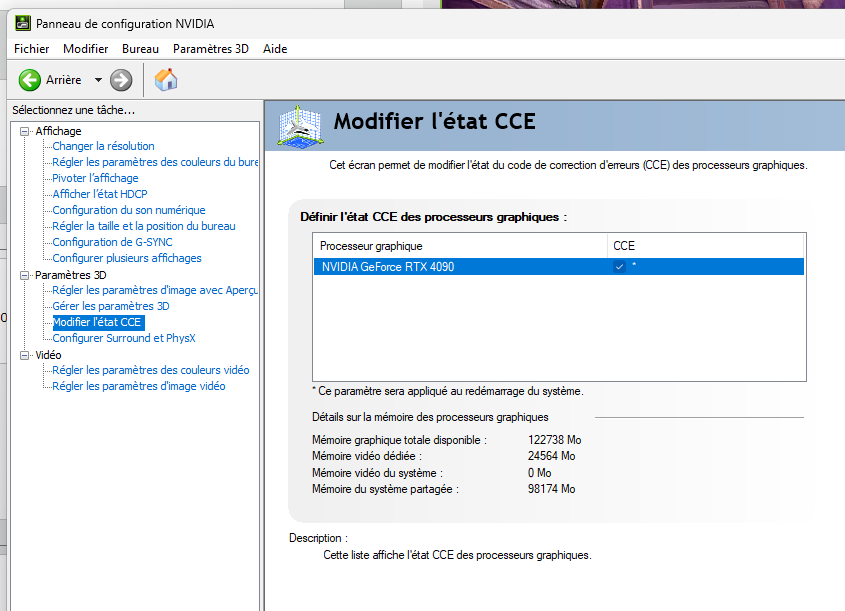This screenshot has height=611, width=845.
Task: Open the Aide menu
Action: tap(275, 49)
